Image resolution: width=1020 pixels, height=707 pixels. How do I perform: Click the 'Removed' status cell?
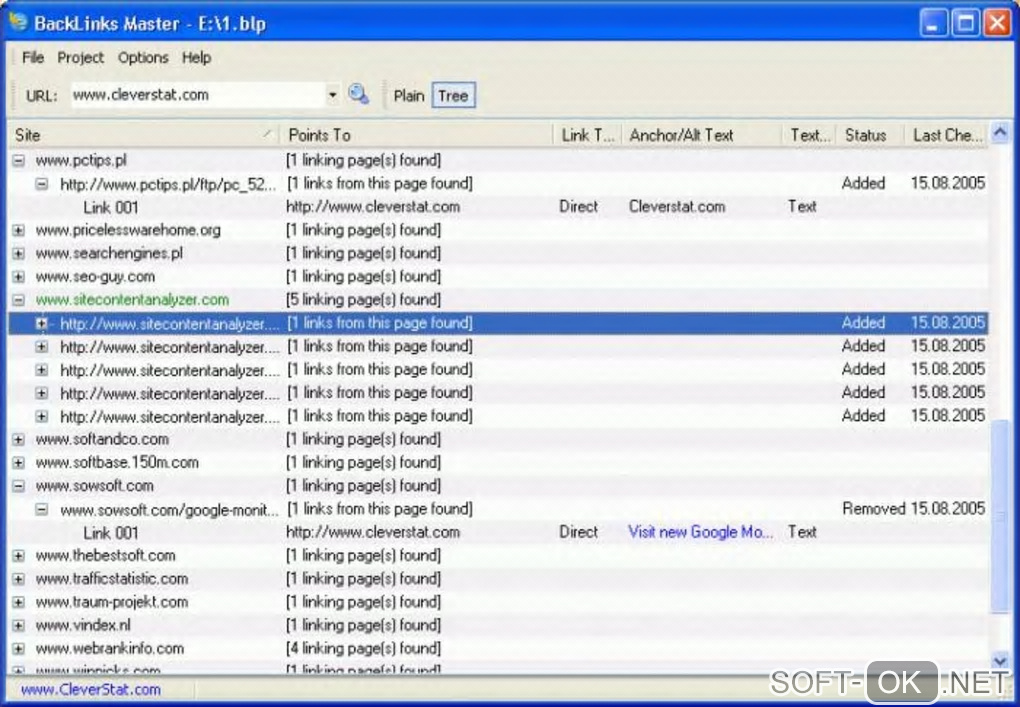[873, 509]
